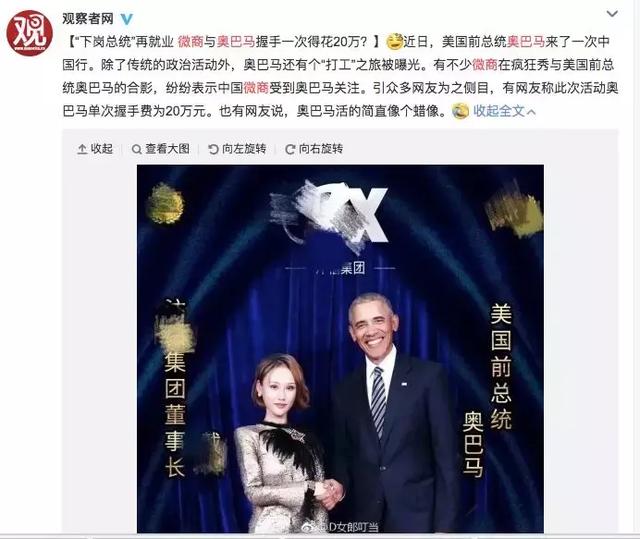Image resolution: width=640 pixels, height=539 pixels.
Task: Open the 观察者网 account name link
Action: tap(88, 18)
